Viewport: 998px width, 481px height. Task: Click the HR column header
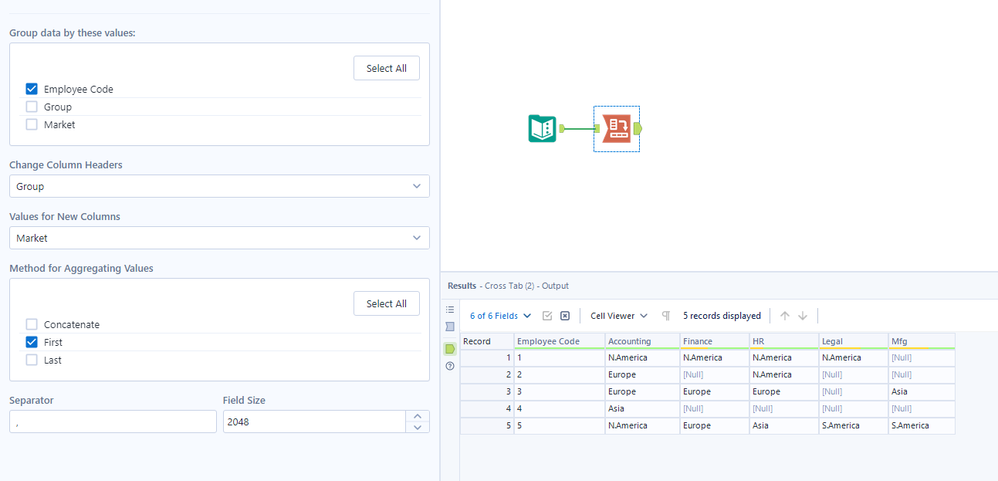point(784,341)
